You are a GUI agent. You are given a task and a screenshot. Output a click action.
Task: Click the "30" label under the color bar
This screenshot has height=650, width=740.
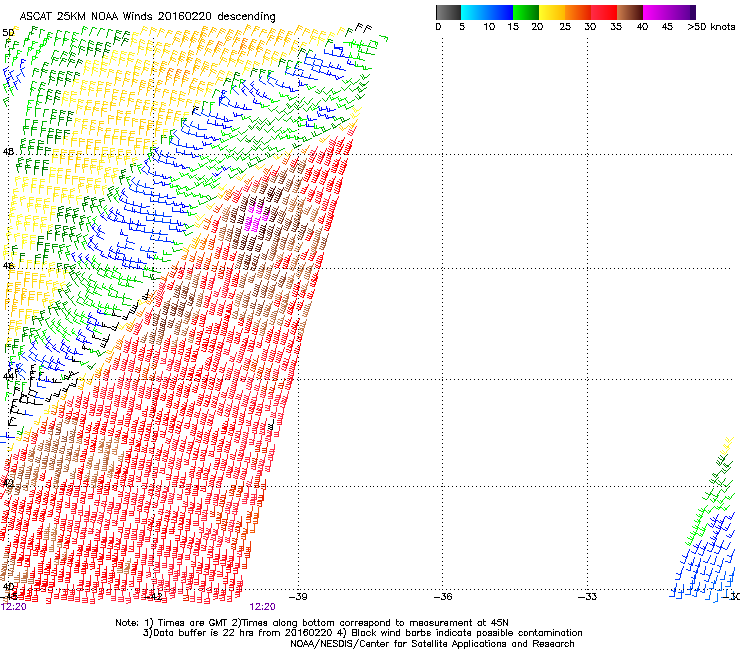[590, 27]
